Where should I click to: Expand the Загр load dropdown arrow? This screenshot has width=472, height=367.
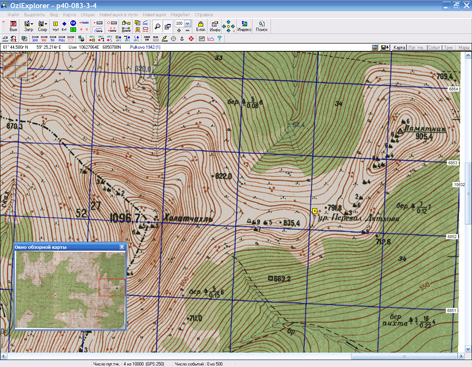pos(32,24)
